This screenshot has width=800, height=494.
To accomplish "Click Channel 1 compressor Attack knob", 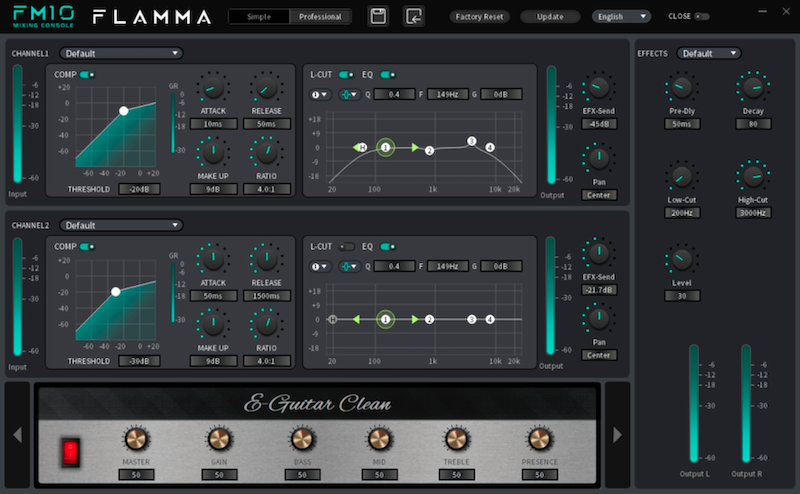I will [x=212, y=87].
